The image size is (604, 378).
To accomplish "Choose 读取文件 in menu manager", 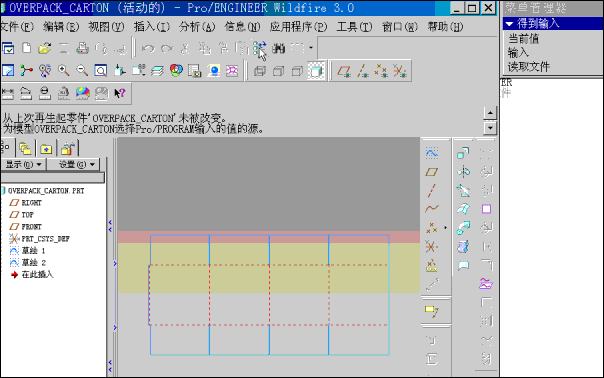I will tap(528, 67).
